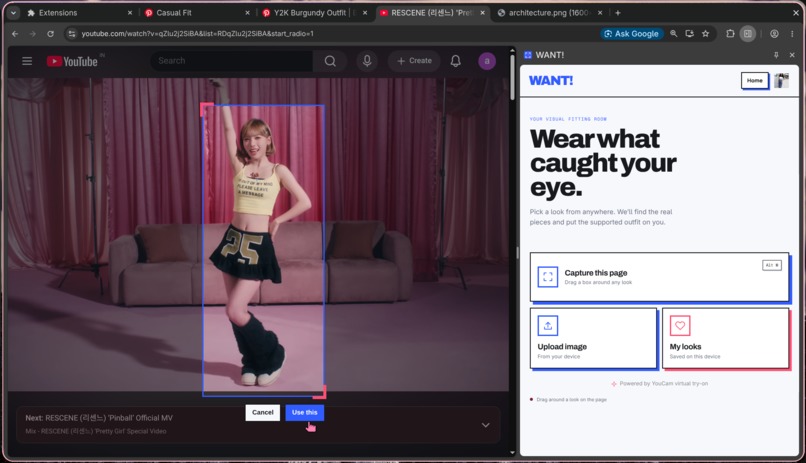The image size is (806, 463).
Task: Open My looks saved on this device
Action: coord(726,338)
